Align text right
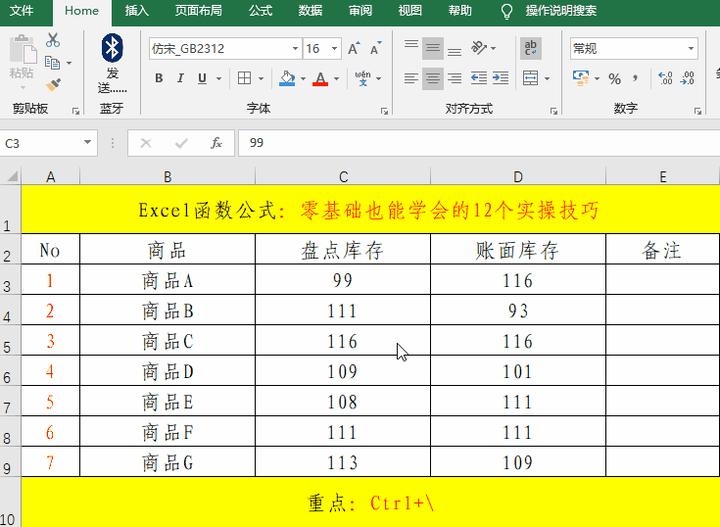The height and width of the screenshot is (527, 720). point(454,78)
